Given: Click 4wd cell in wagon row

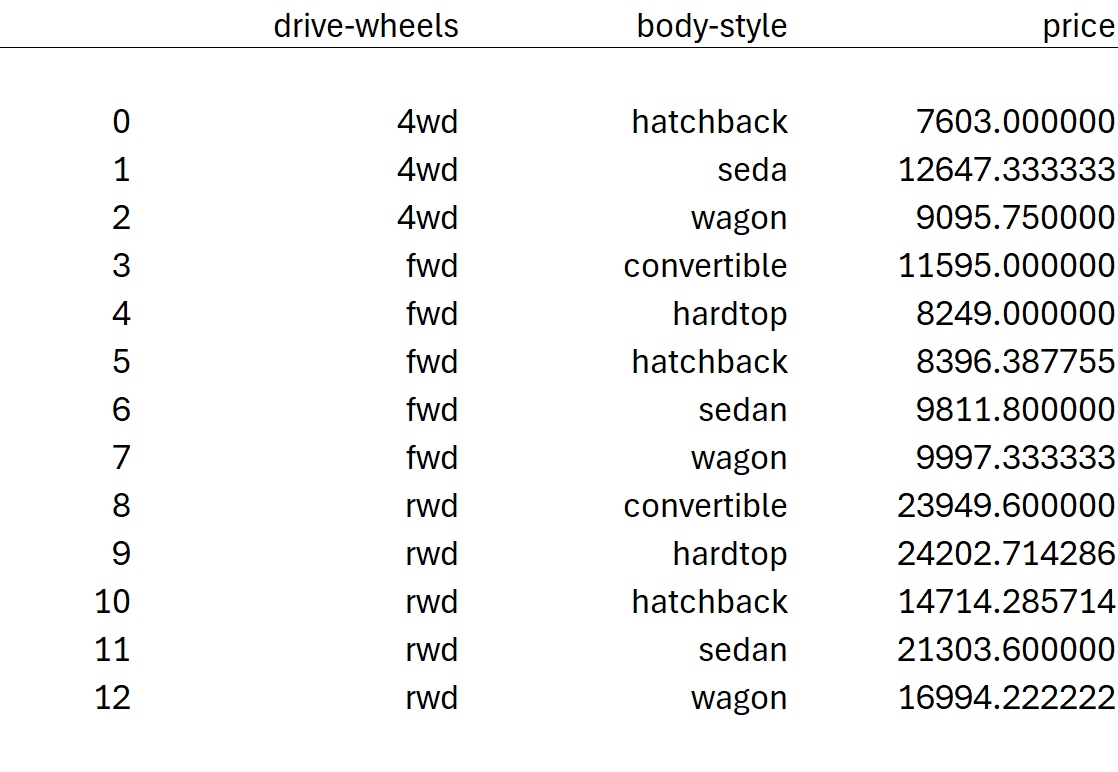Looking at the screenshot, I should 427,218.
